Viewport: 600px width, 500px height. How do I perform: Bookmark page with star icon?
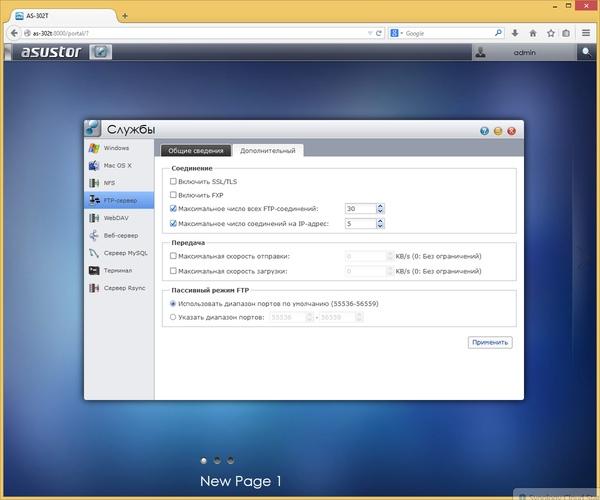(x=551, y=33)
